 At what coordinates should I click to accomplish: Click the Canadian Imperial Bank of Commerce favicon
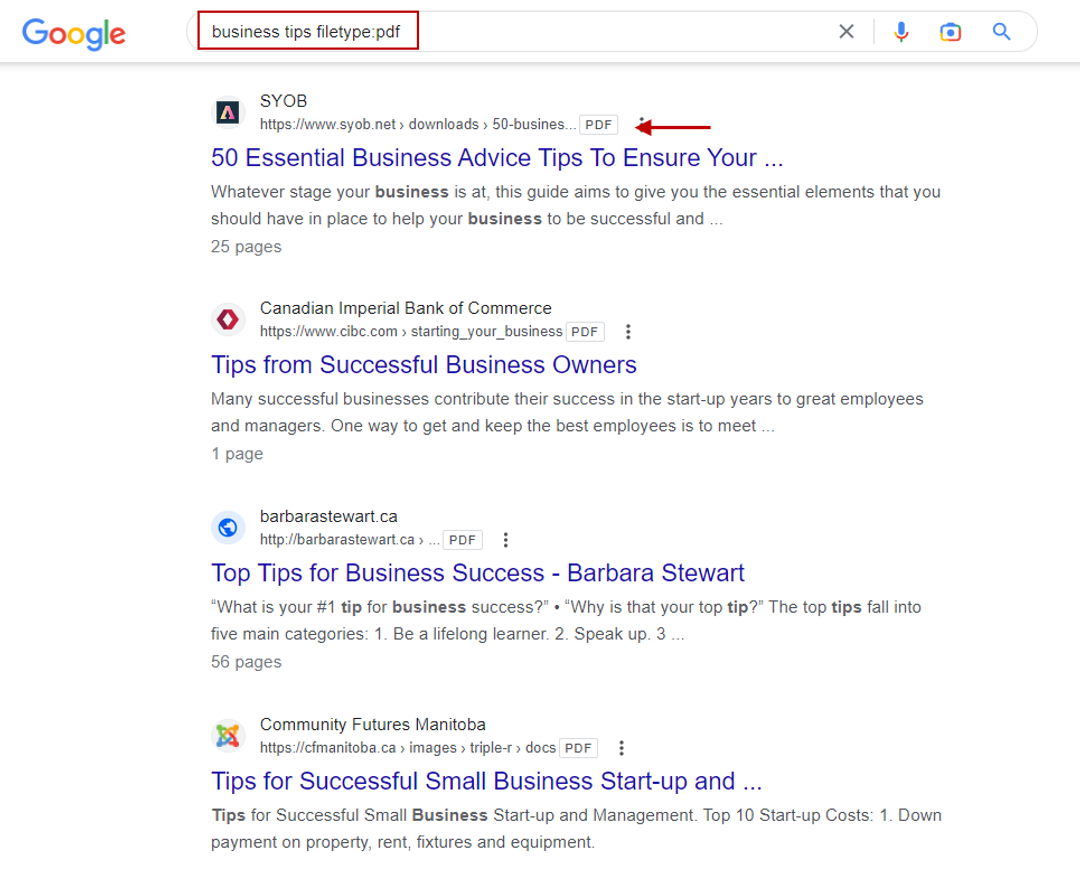click(x=228, y=319)
